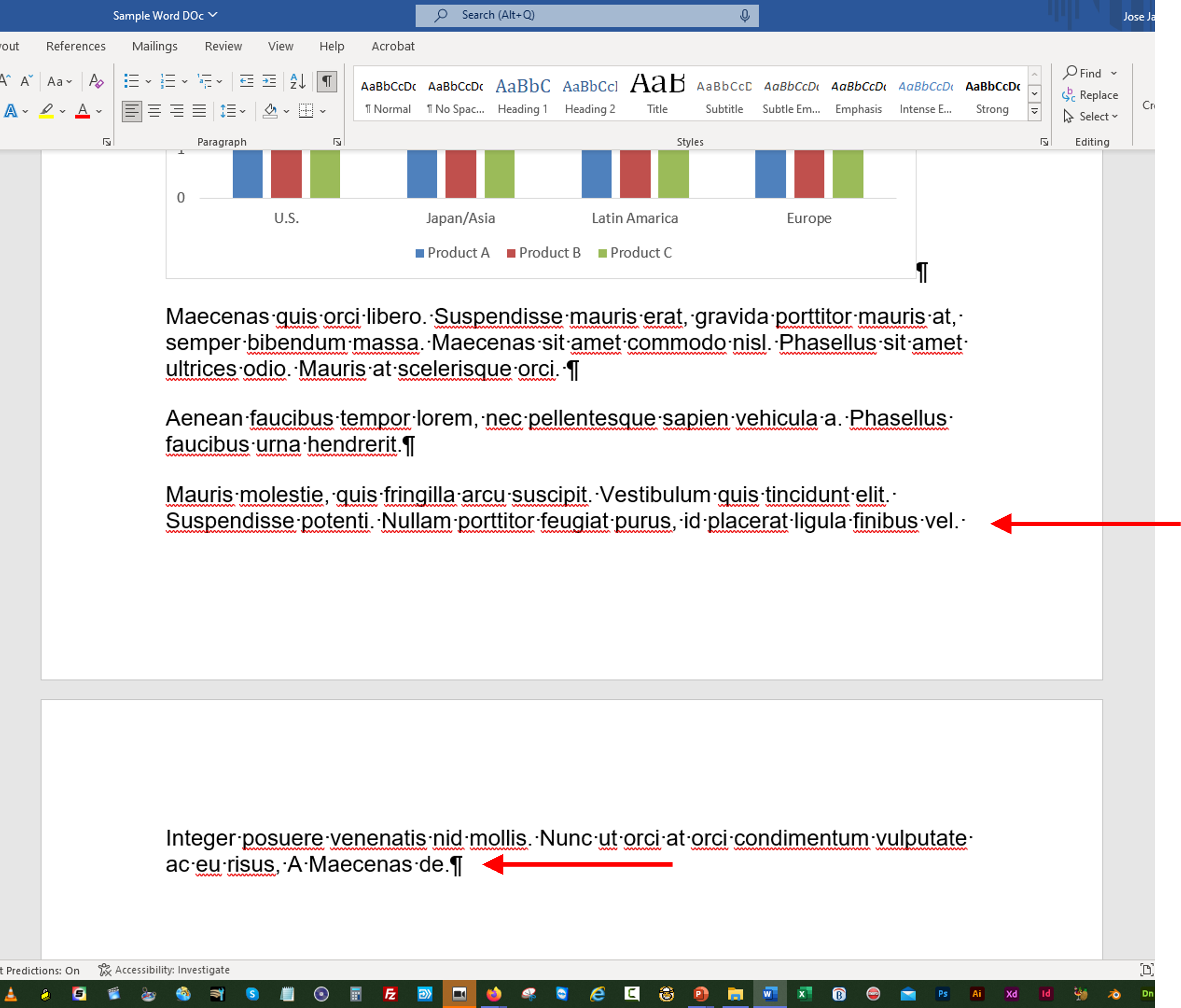Select the Product C legend entry
1181x1008 pixels.
click(635, 253)
